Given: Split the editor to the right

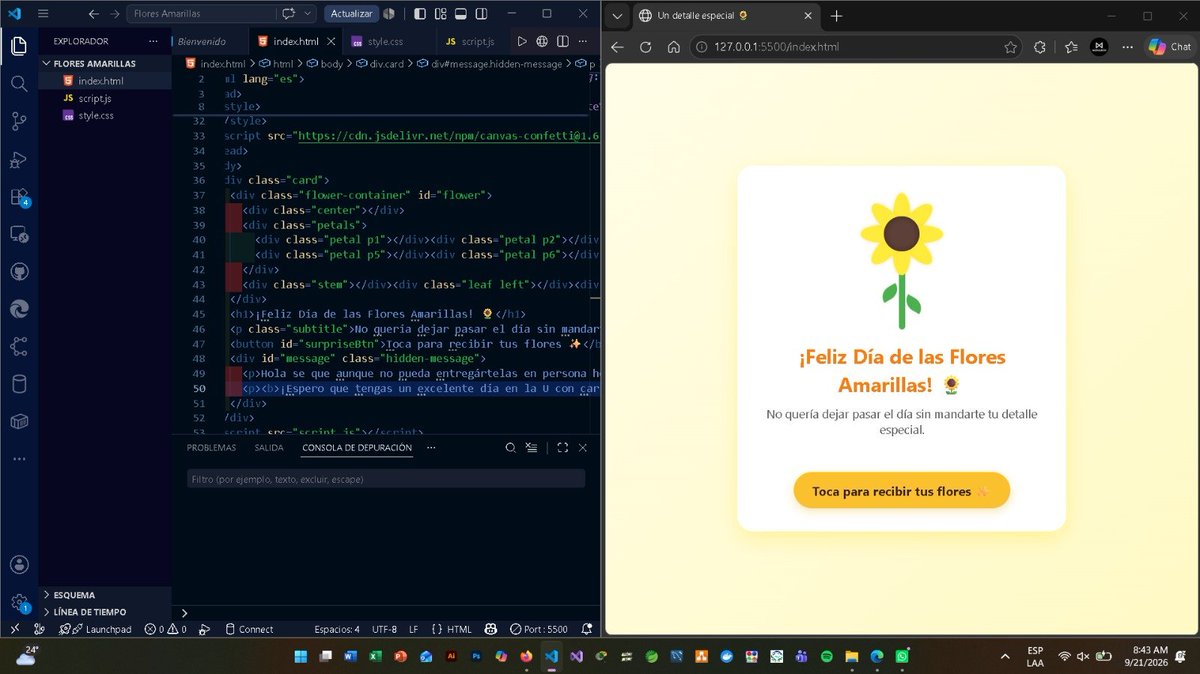Looking at the screenshot, I should coord(563,41).
